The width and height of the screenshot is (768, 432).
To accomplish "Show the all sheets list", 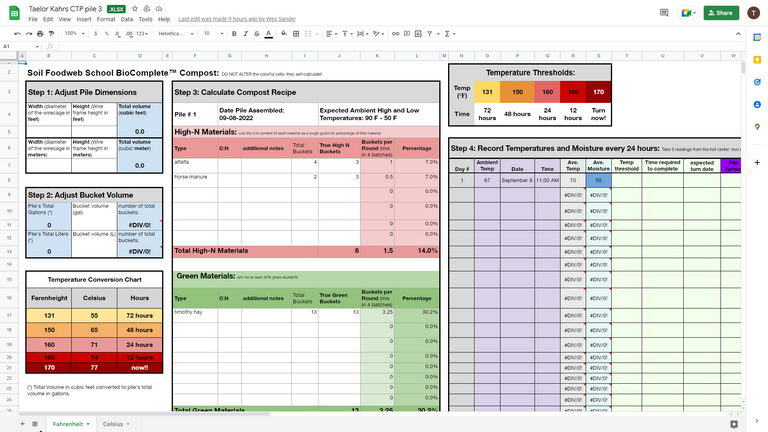I will point(35,424).
